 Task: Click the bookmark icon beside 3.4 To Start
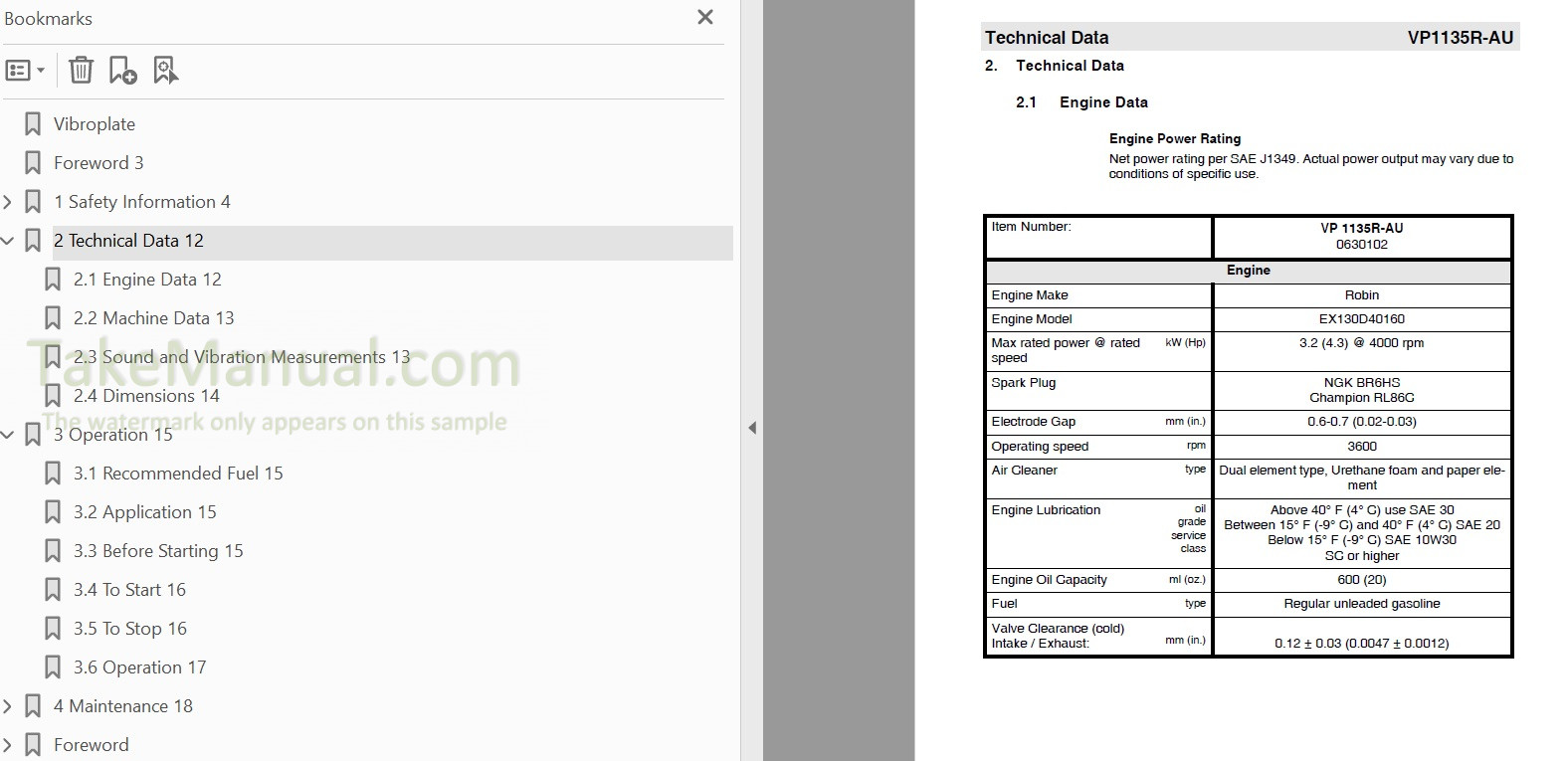point(53,590)
